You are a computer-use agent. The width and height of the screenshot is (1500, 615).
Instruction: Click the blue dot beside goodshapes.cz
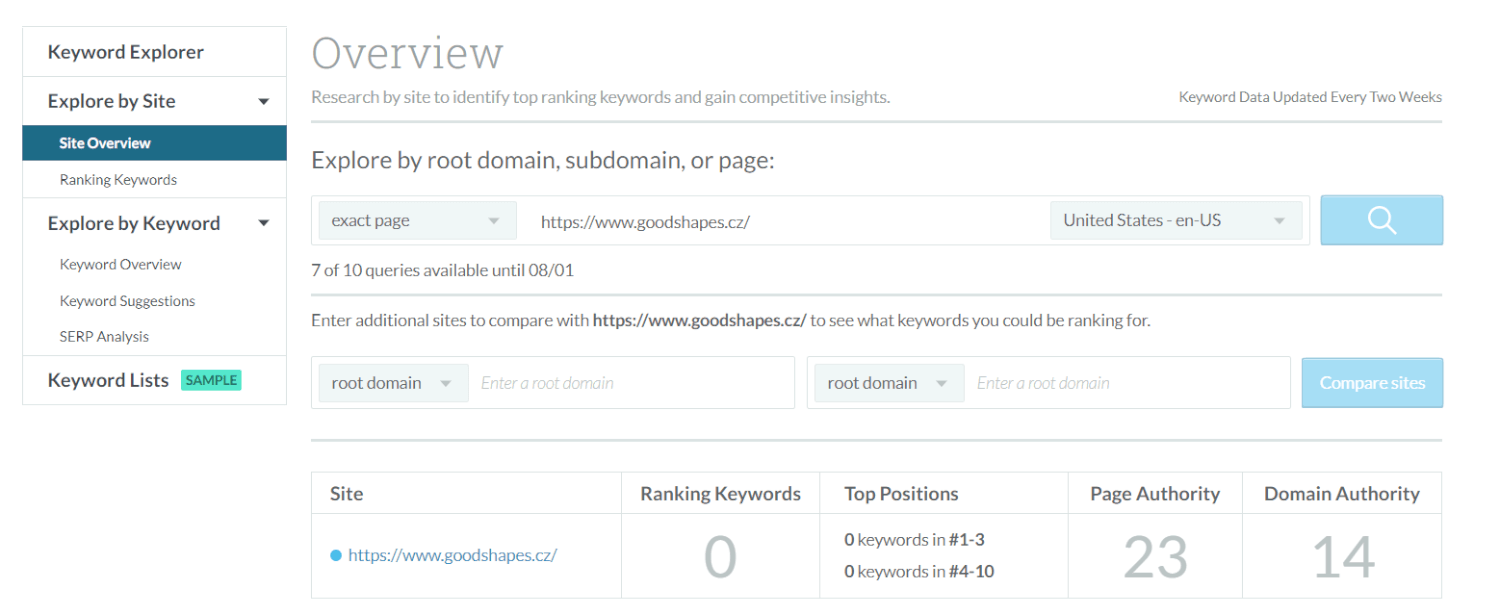[x=336, y=556]
